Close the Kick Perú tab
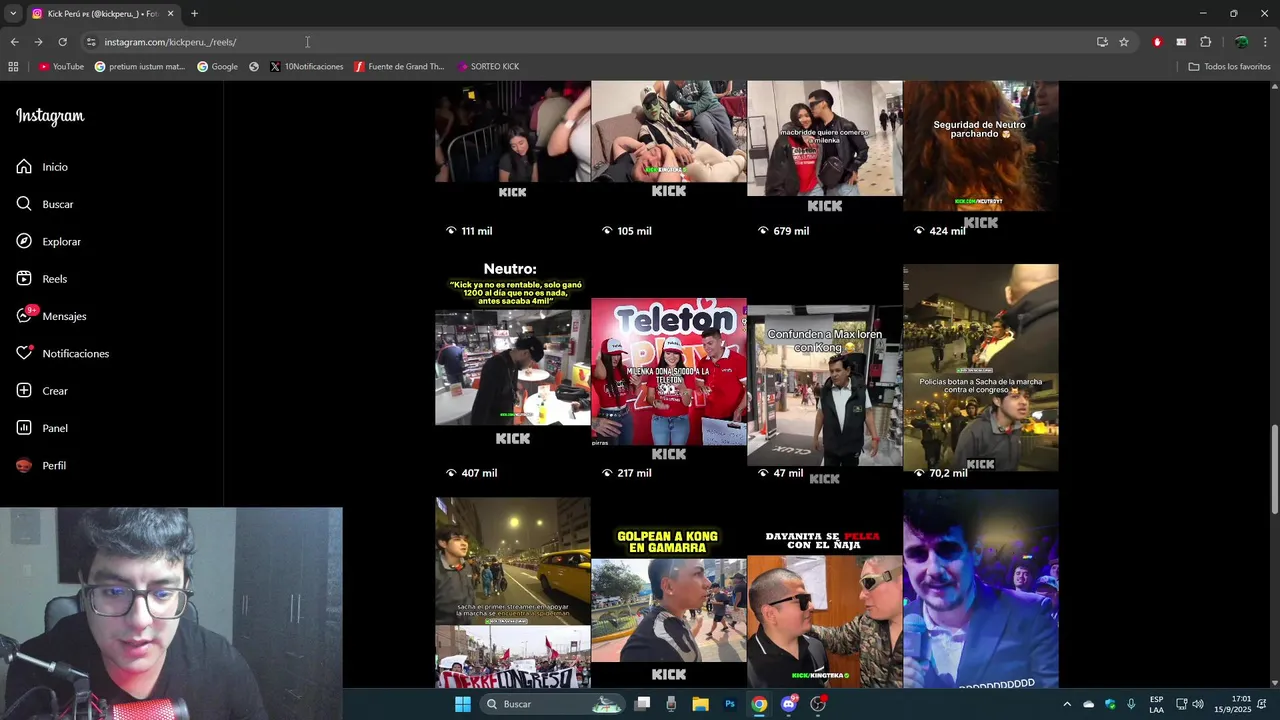This screenshot has height=720, width=1280. (x=170, y=14)
